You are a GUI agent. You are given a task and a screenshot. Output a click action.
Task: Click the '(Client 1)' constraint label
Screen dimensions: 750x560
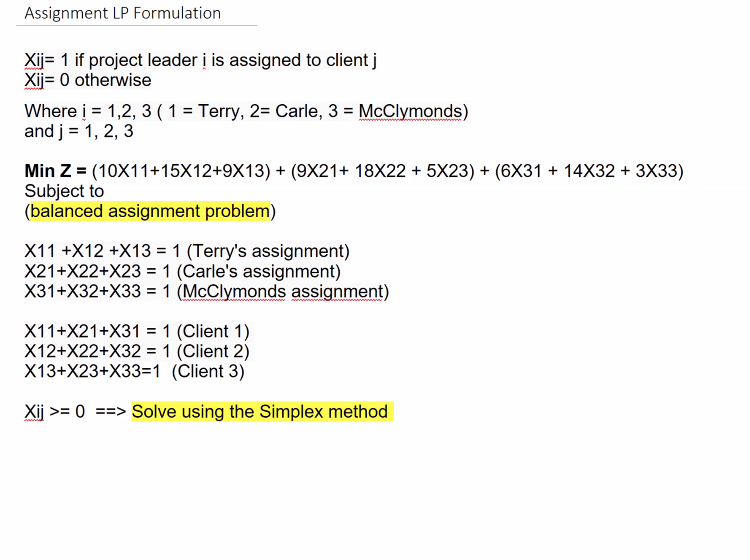[213, 331]
